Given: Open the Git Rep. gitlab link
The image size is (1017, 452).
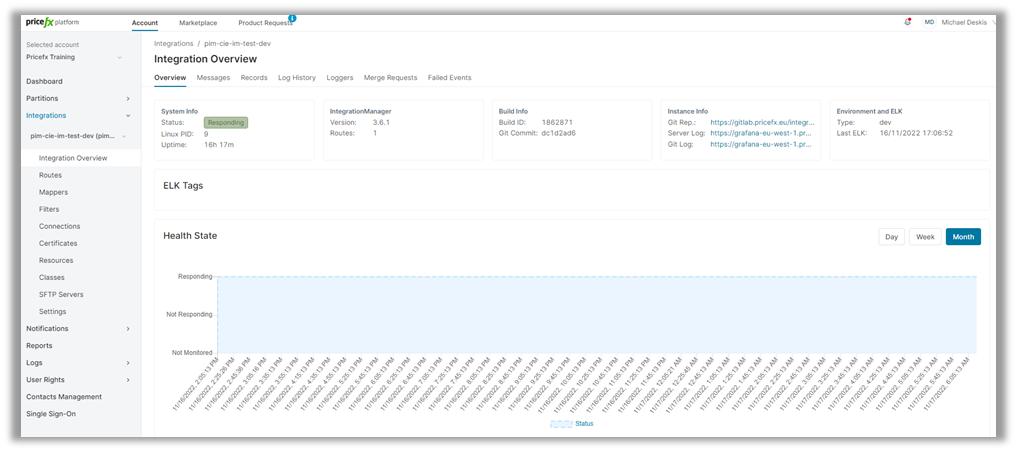Looking at the screenshot, I should point(762,122).
